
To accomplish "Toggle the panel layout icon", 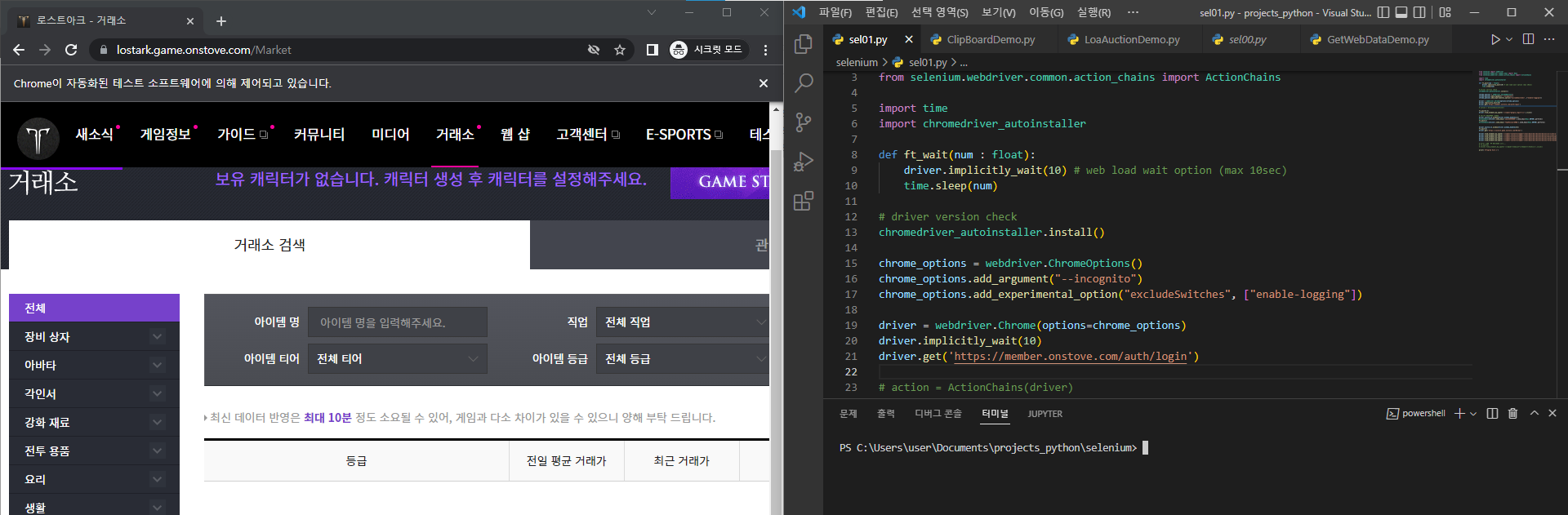I will coord(1401,12).
